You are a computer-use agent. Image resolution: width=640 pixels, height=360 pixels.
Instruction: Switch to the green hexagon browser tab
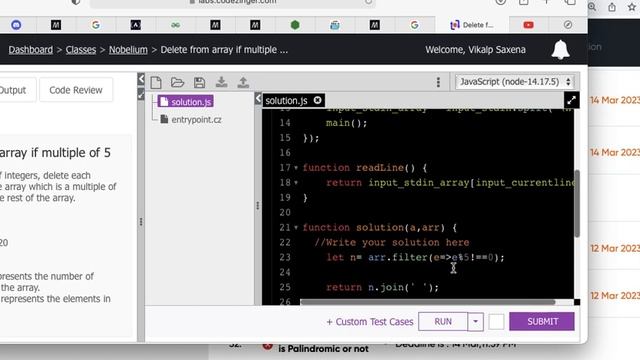[295, 25]
